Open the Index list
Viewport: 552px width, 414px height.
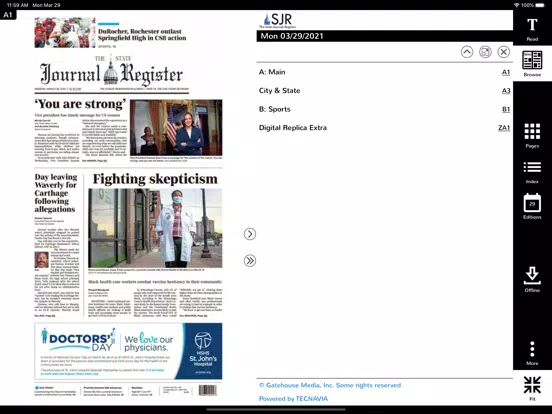532,172
